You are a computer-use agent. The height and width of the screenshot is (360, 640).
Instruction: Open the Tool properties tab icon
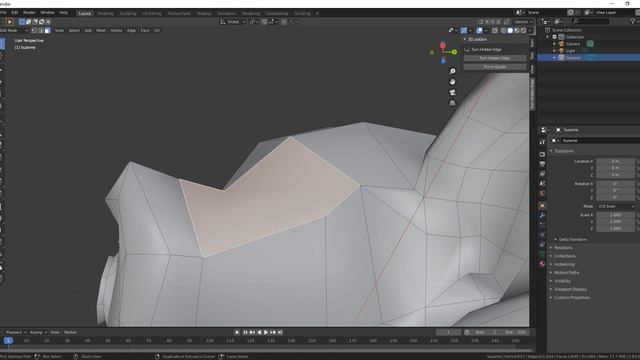click(x=542, y=142)
